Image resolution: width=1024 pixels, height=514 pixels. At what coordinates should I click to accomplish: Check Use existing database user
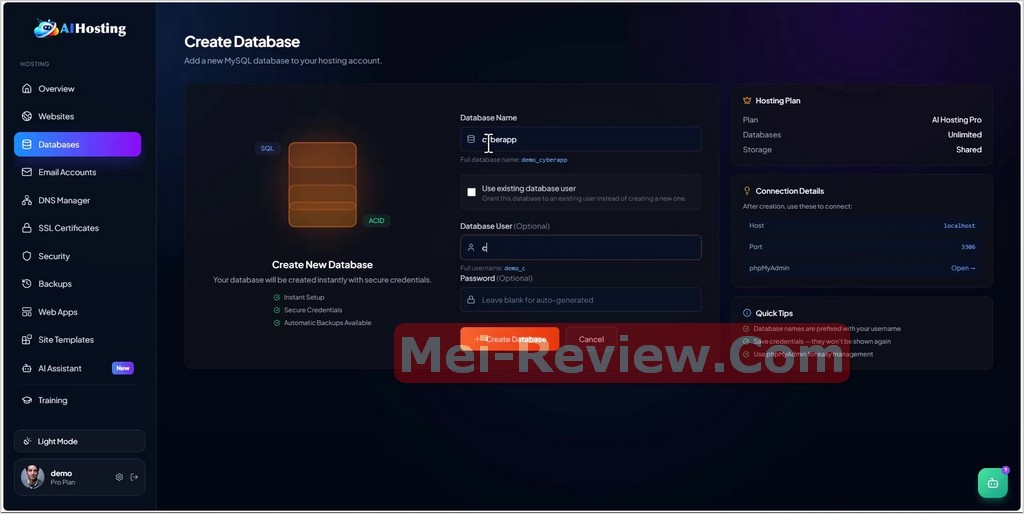472,192
